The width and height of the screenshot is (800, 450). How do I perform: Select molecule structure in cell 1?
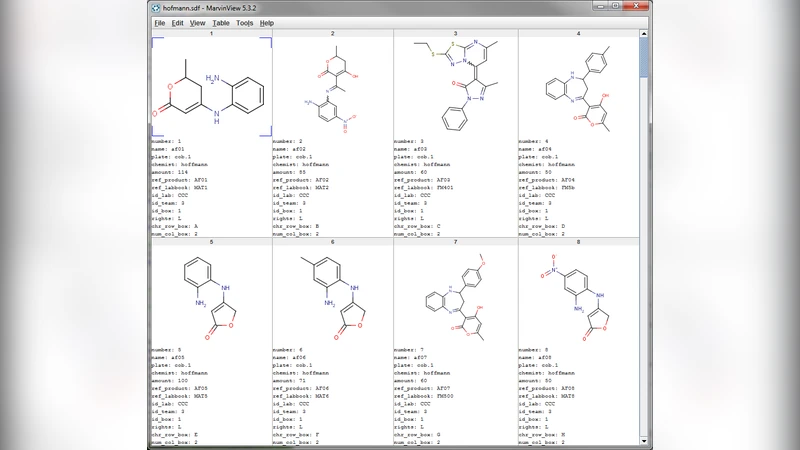[x=211, y=88]
